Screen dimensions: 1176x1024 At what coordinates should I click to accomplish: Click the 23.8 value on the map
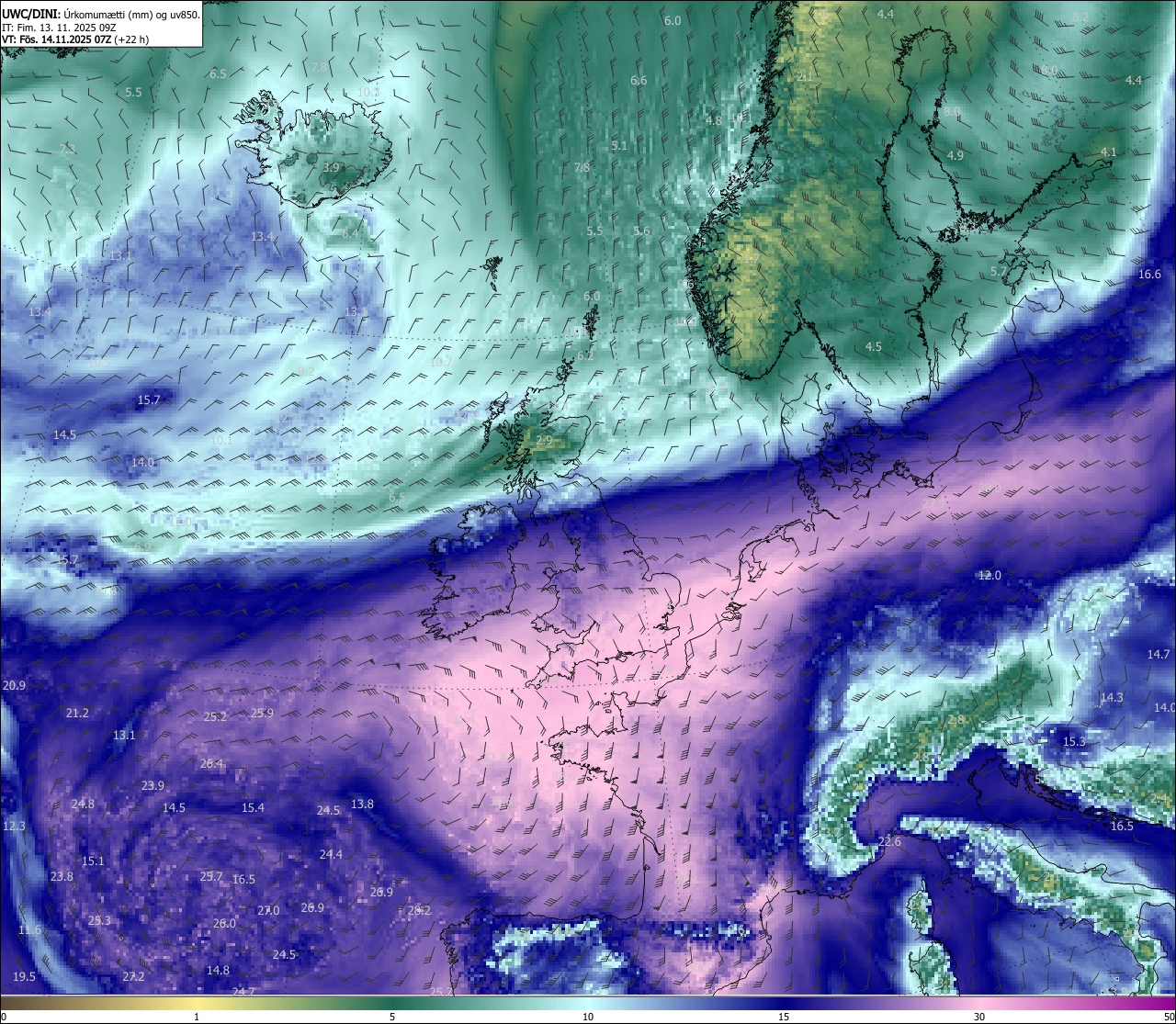62,876
